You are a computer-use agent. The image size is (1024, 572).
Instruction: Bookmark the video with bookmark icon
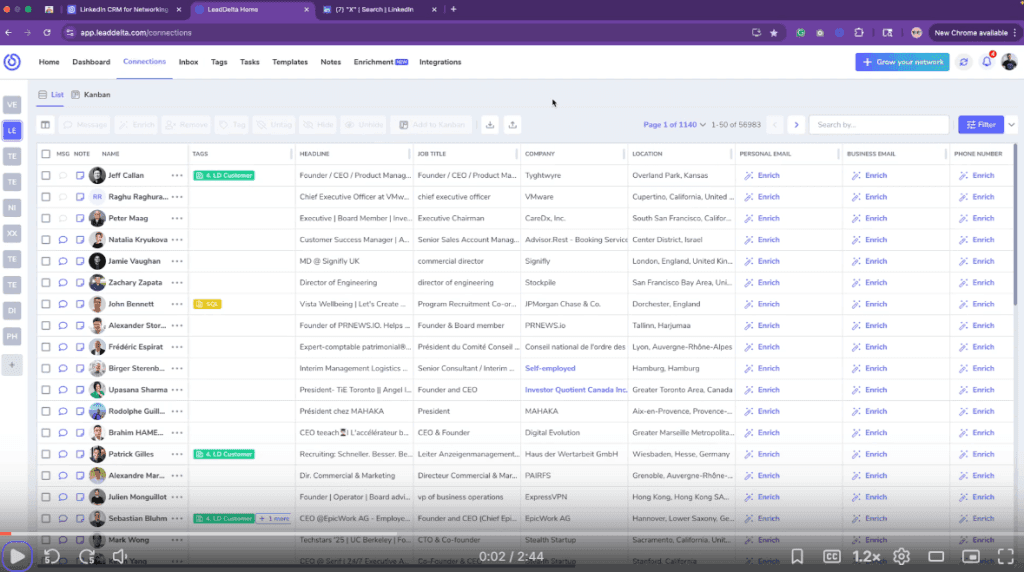click(x=797, y=556)
